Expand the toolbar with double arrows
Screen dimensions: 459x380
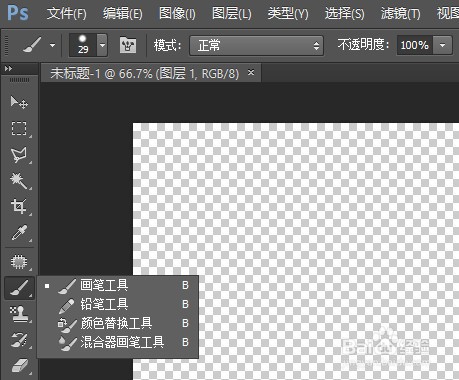8,69
